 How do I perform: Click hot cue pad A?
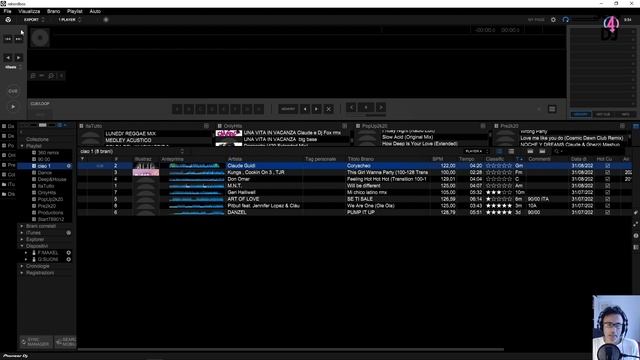(177, 109)
